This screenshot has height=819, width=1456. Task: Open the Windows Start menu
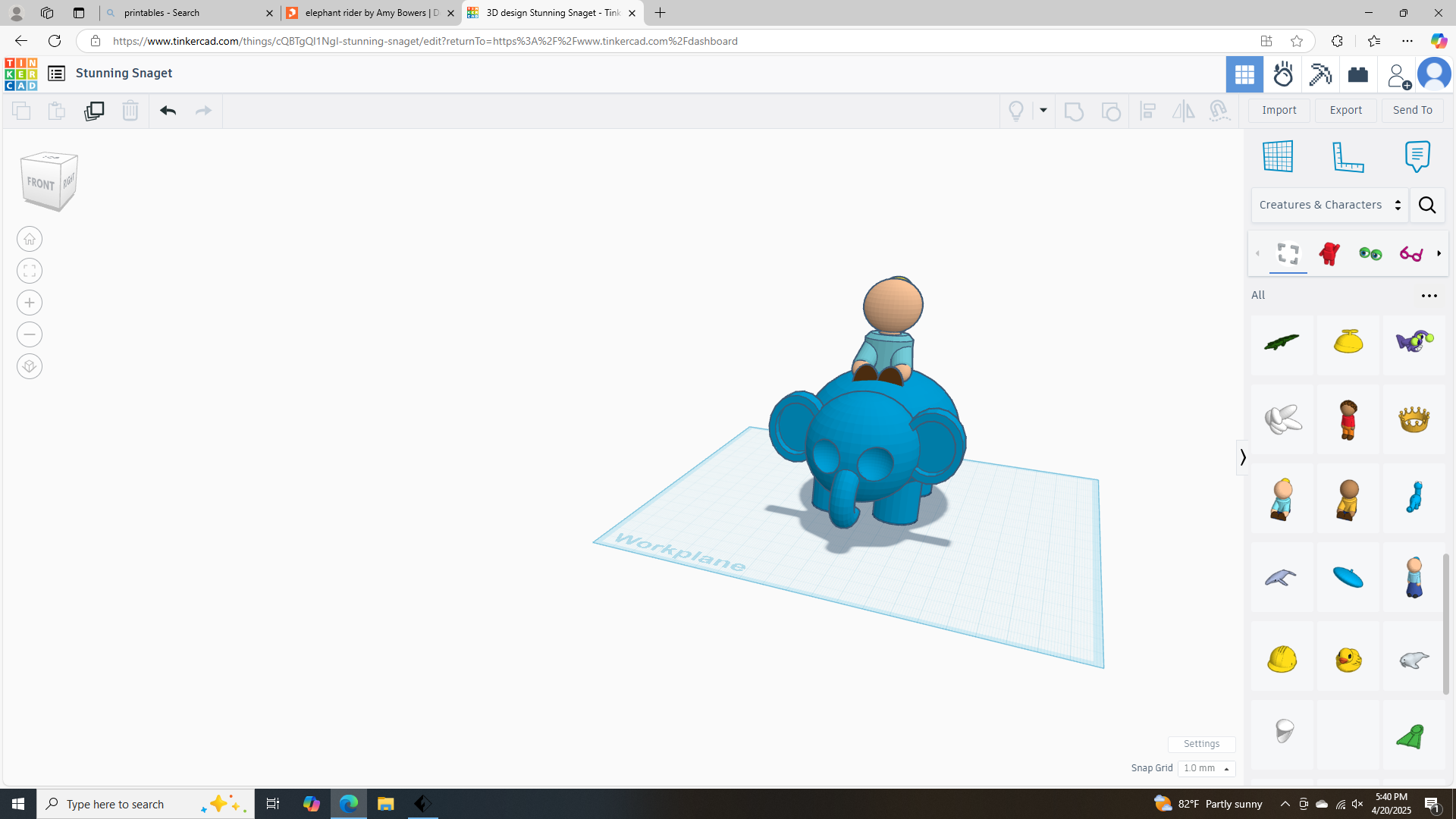(18, 804)
